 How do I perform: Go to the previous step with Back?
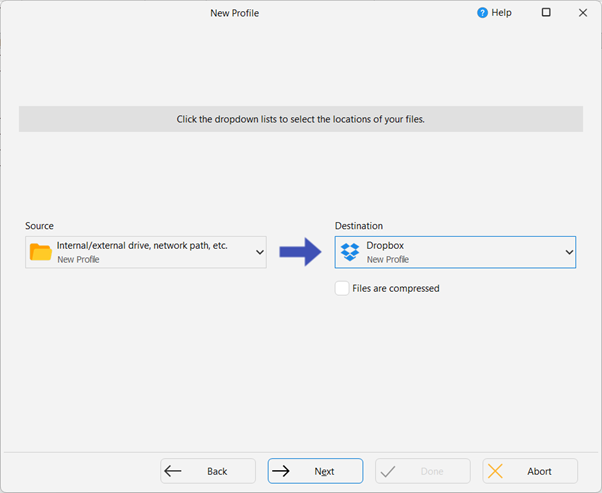coord(217,471)
